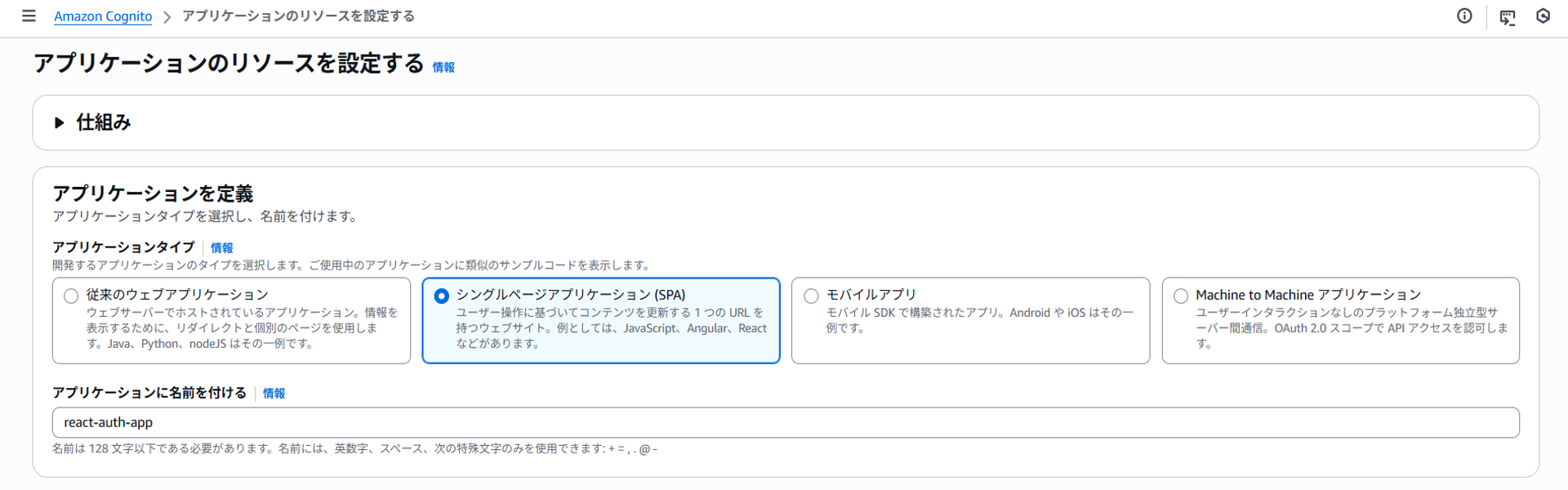Select シングルページアプリケーション (SPA) radio option
This screenshot has height=490, width=1568.
click(x=441, y=296)
